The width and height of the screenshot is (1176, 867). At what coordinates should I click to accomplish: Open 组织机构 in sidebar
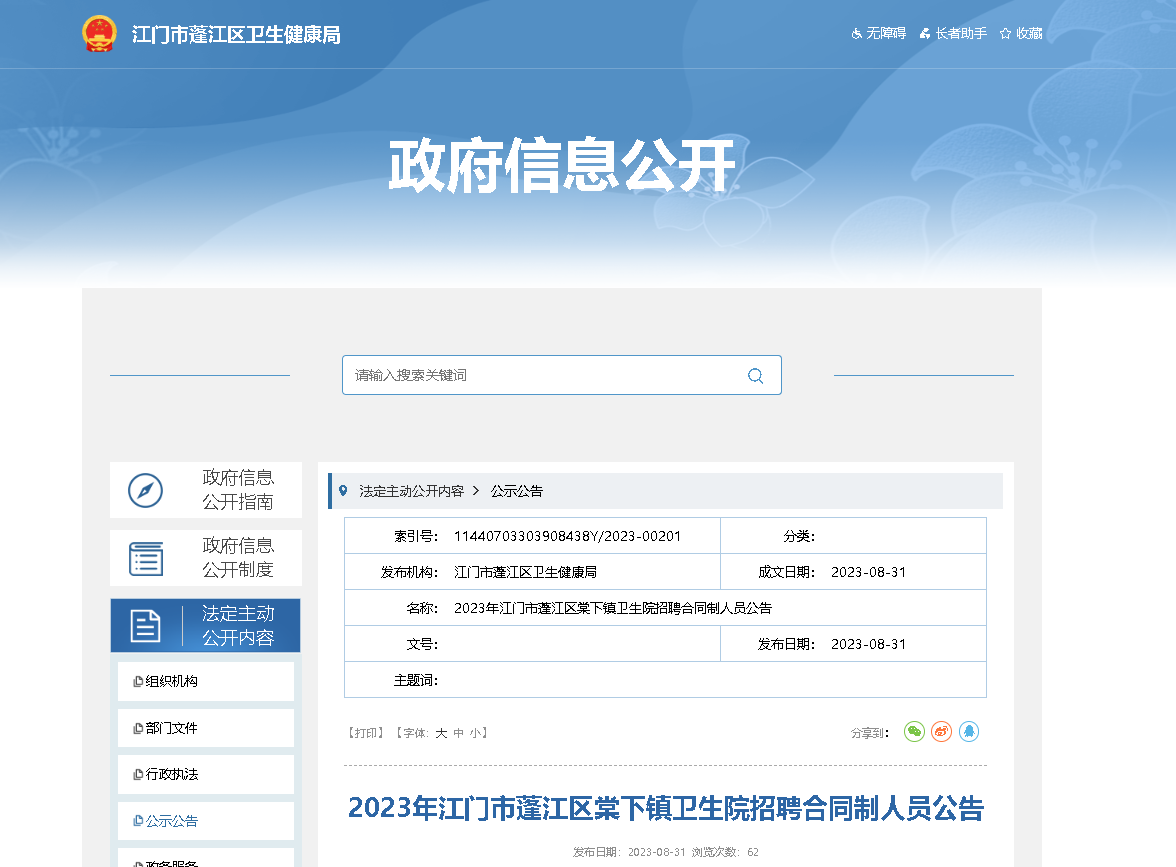click(171, 681)
